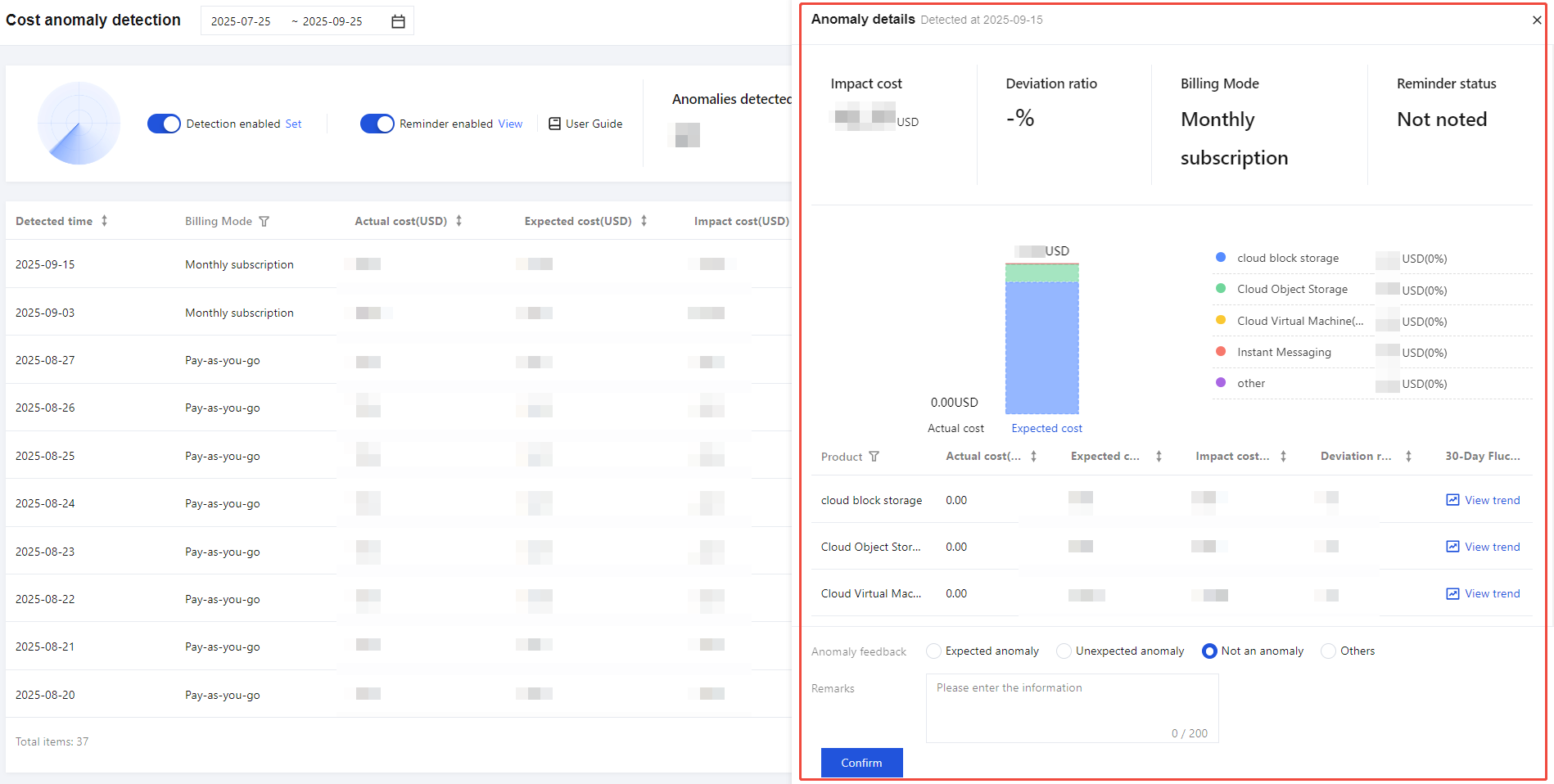Select the 2025-08-22 anomaly row
The image size is (1554, 784).
tap(399, 599)
